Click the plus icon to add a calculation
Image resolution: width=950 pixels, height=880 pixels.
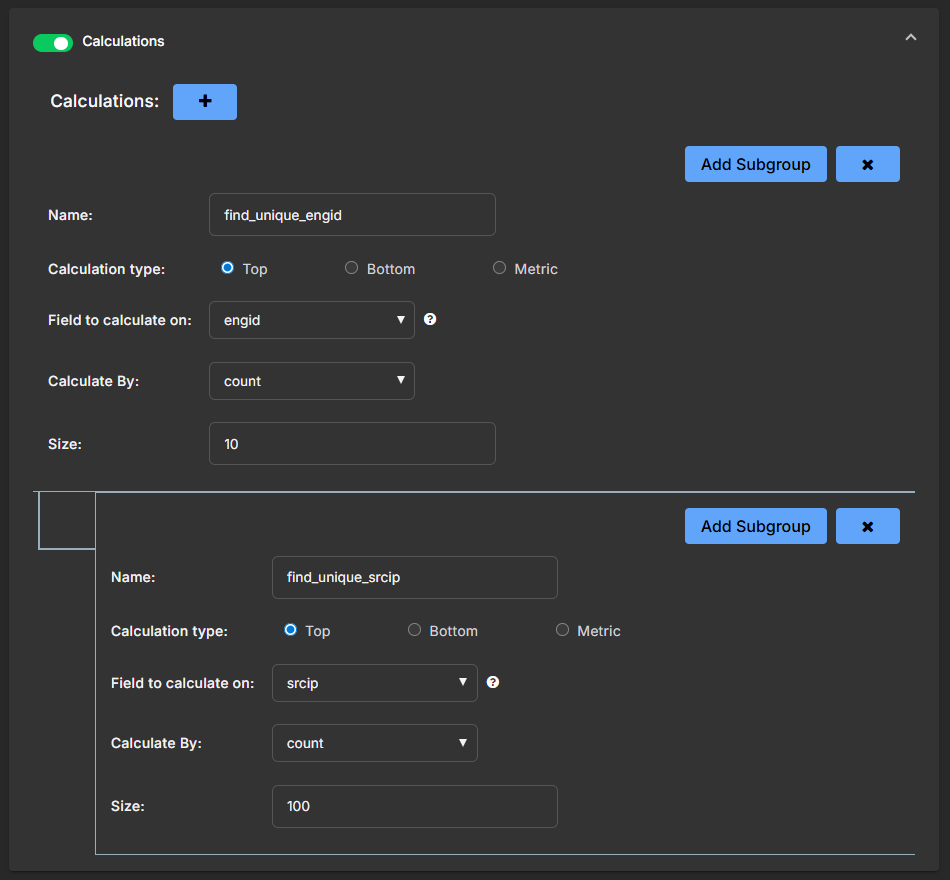205,102
